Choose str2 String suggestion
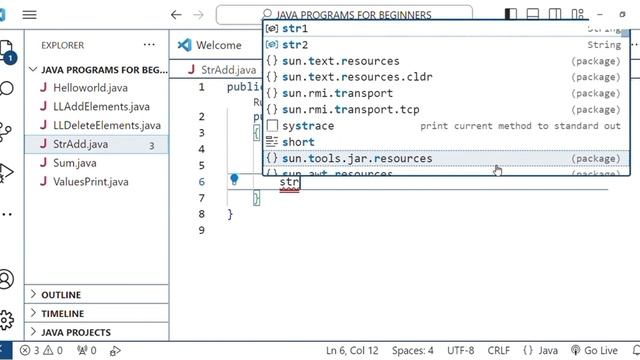Image resolution: width=640 pixels, height=360 pixels. (446, 45)
